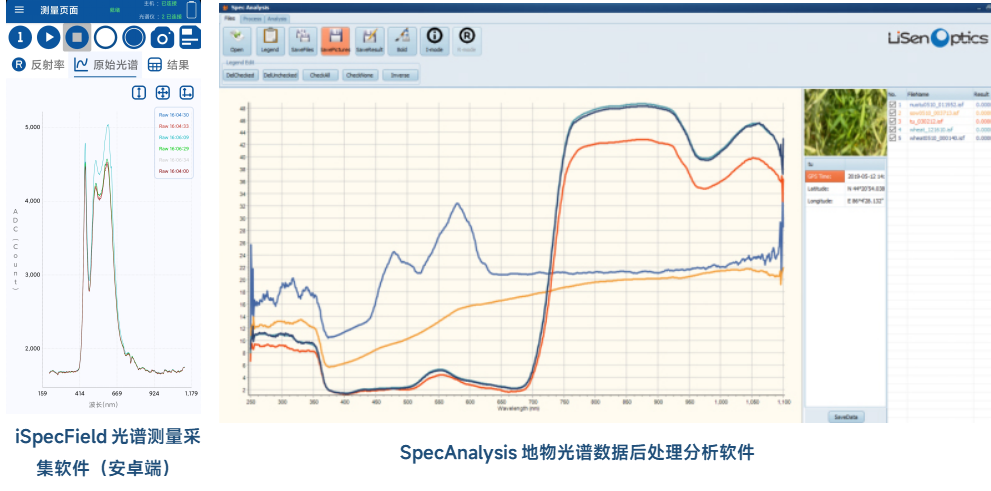
Task: Click the Bold brush toolbar icon
Action: 402,41
